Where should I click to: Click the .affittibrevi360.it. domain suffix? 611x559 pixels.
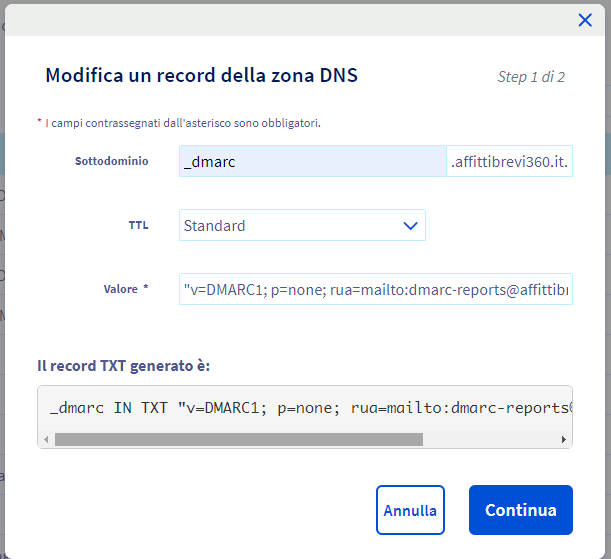tap(509, 161)
